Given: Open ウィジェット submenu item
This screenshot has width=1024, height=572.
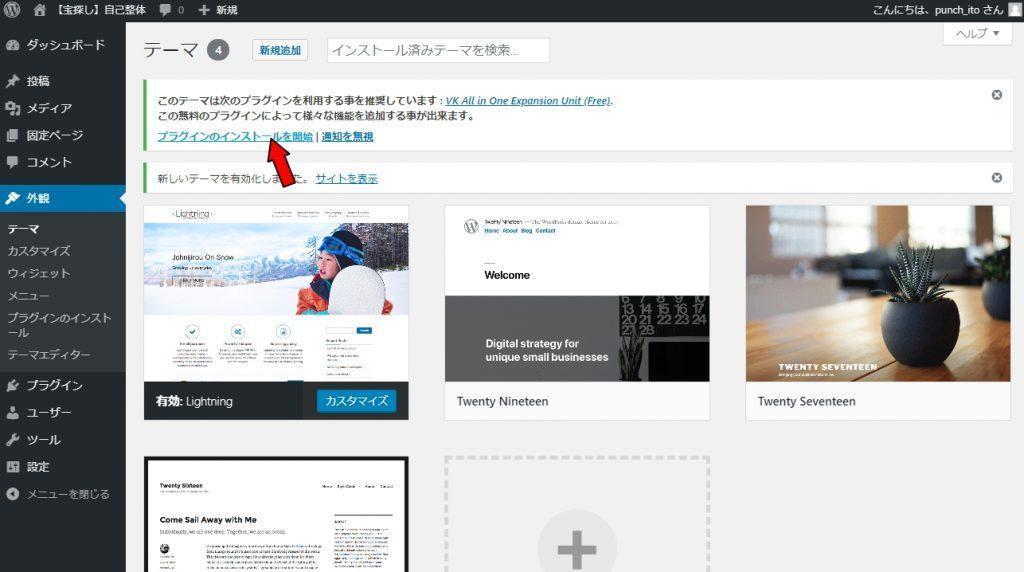Looking at the screenshot, I should click(39, 274).
